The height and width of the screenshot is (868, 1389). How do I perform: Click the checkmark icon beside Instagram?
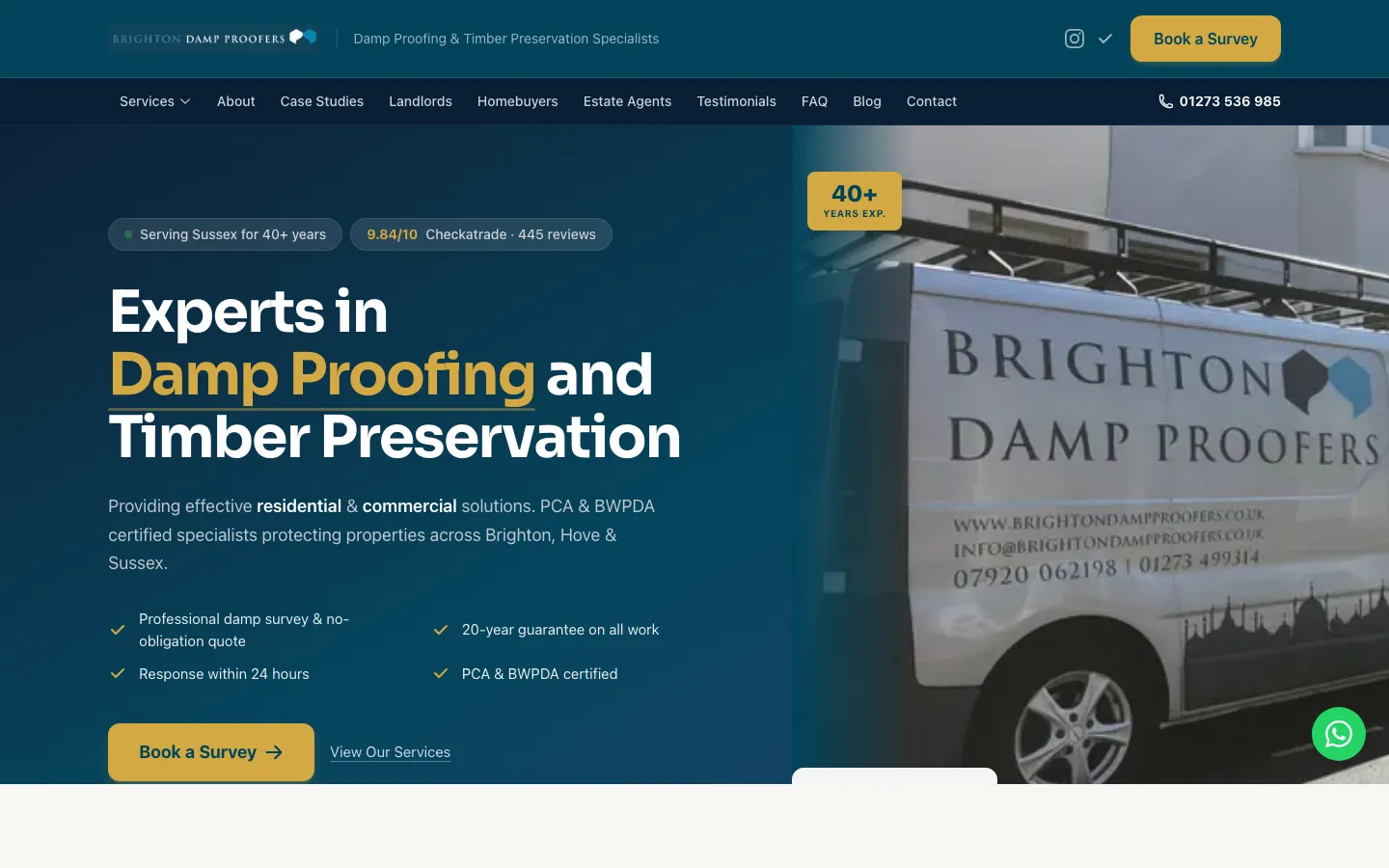point(1105,39)
